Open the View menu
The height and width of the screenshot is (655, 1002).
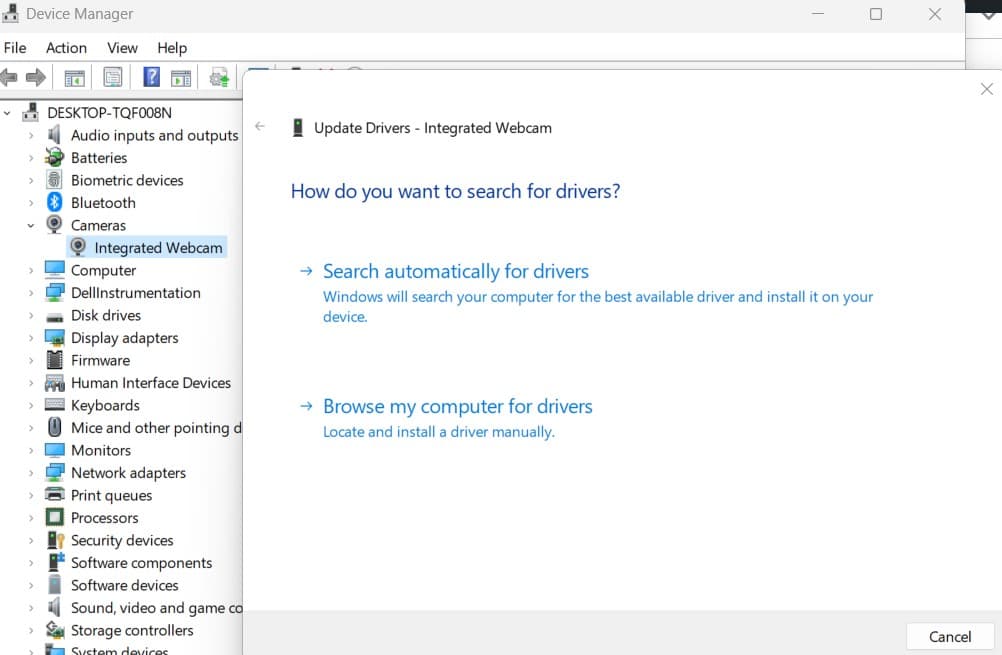pyautogui.click(x=122, y=47)
